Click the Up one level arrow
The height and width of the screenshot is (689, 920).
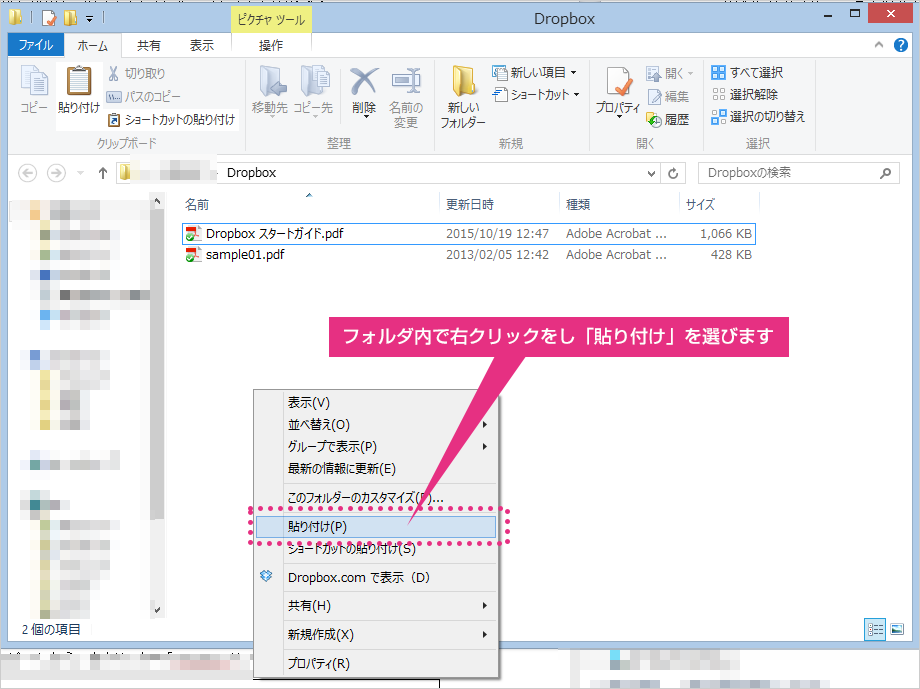[x=103, y=173]
